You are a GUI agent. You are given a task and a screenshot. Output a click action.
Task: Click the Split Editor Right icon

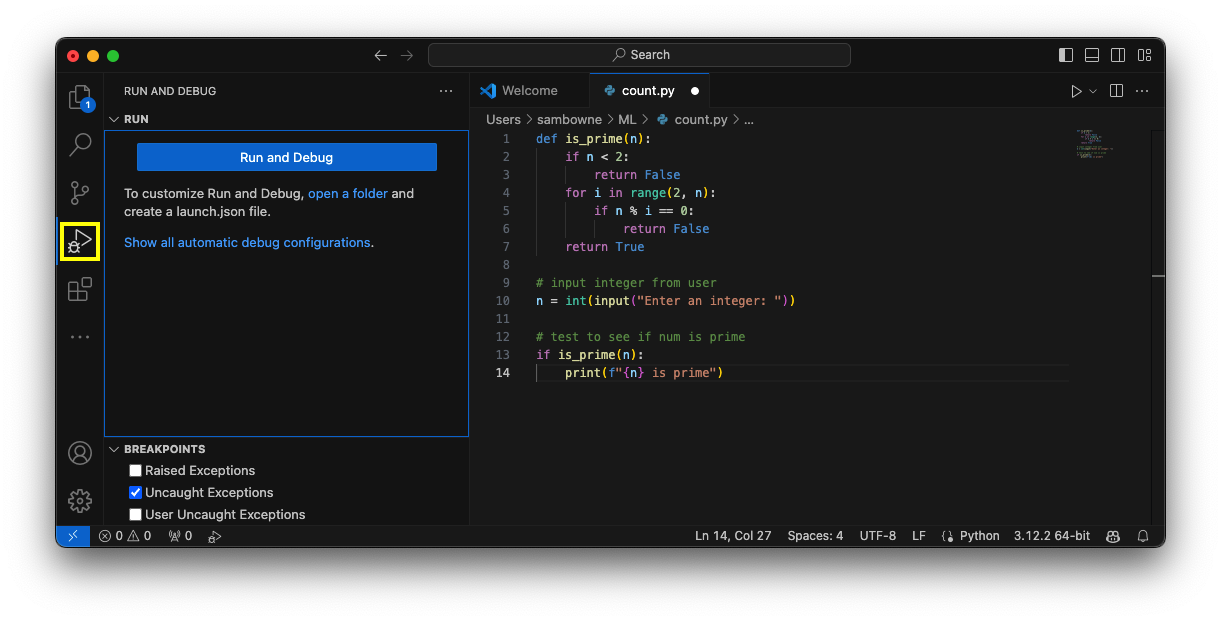click(x=1116, y=91)
